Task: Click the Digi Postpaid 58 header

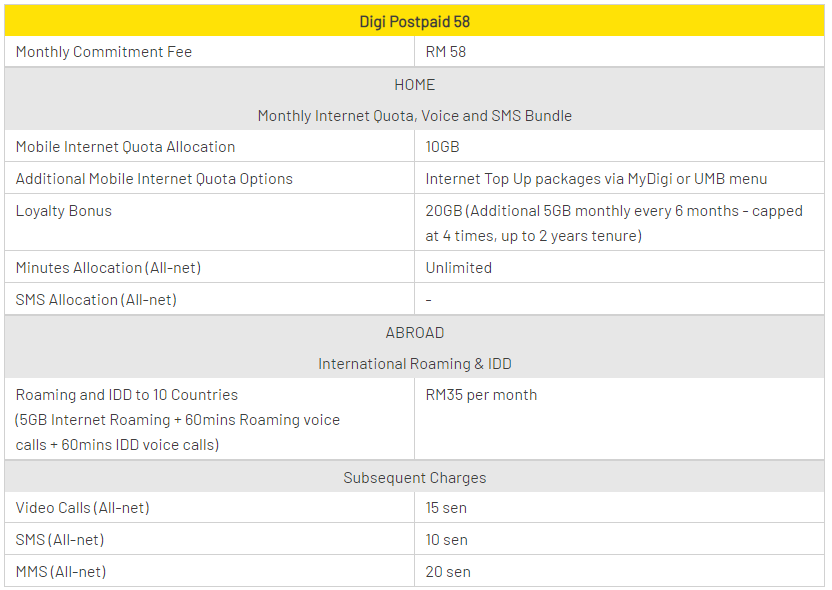Action: click(414, 21)
